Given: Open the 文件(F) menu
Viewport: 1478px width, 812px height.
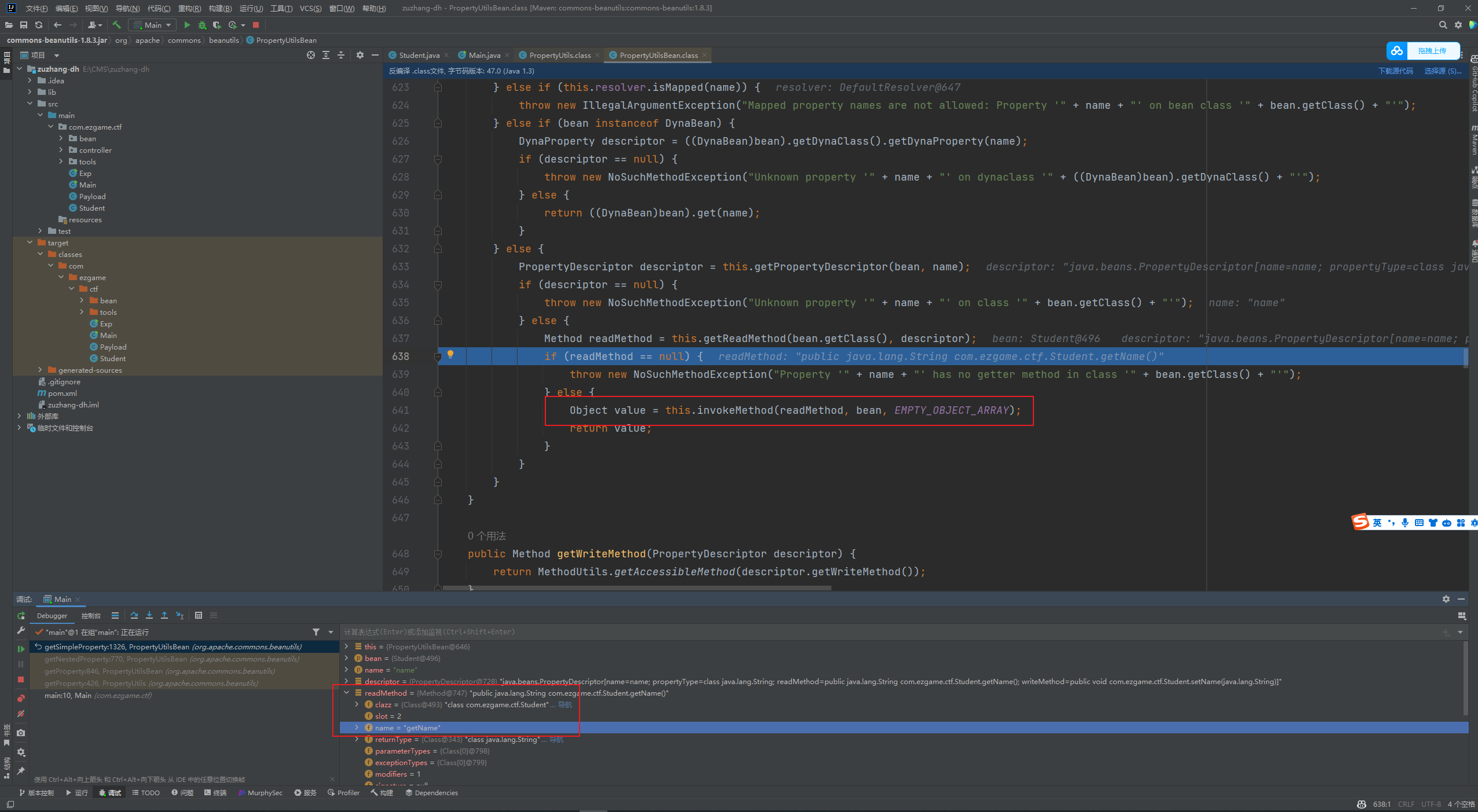Looking at the screenshot, I should click(36, 8).
